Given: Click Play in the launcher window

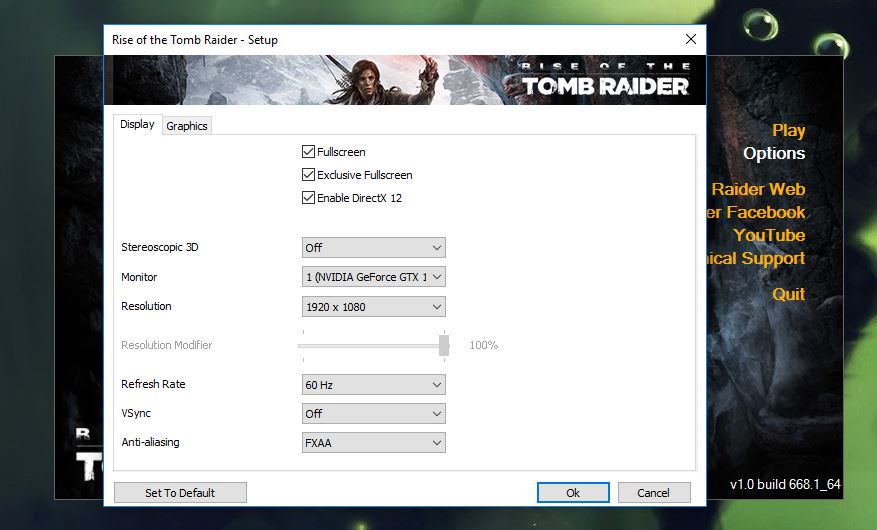Looking at the screenshot, I should pos(789,130).
